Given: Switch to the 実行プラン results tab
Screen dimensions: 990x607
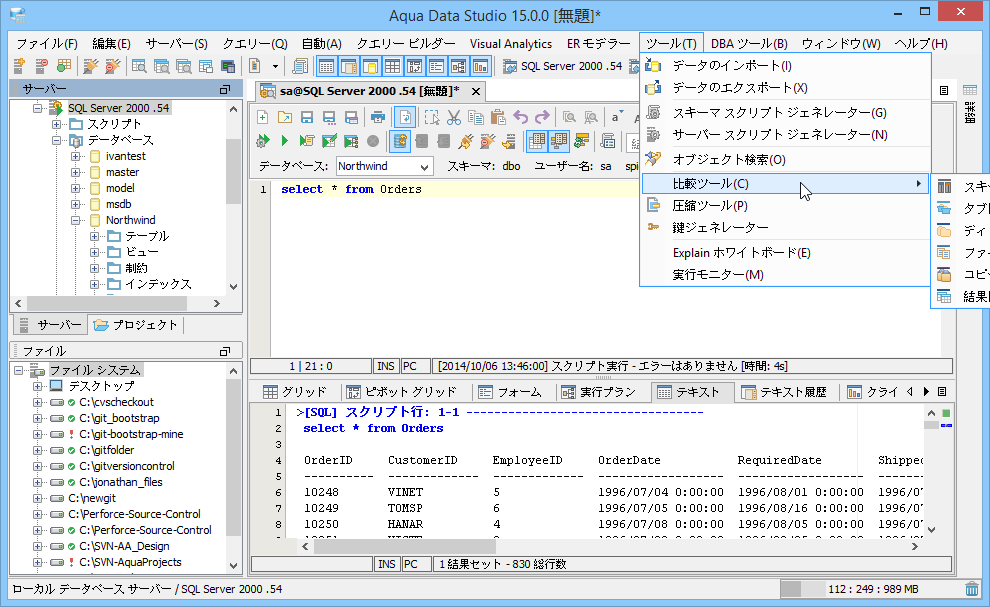Looking at the screenshot, I should pos(599,392).
